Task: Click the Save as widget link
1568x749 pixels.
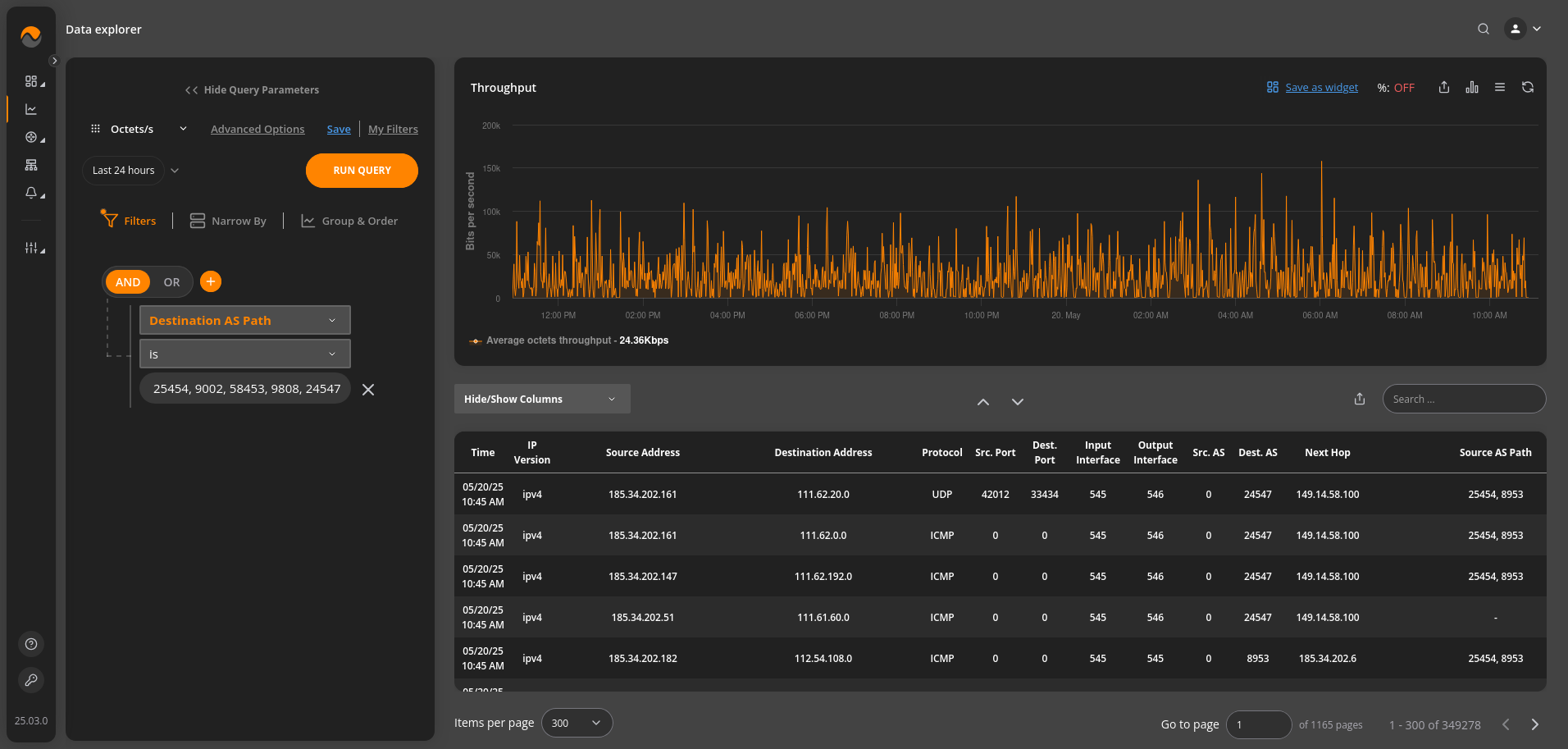Action: click(x=1321, y=88)
